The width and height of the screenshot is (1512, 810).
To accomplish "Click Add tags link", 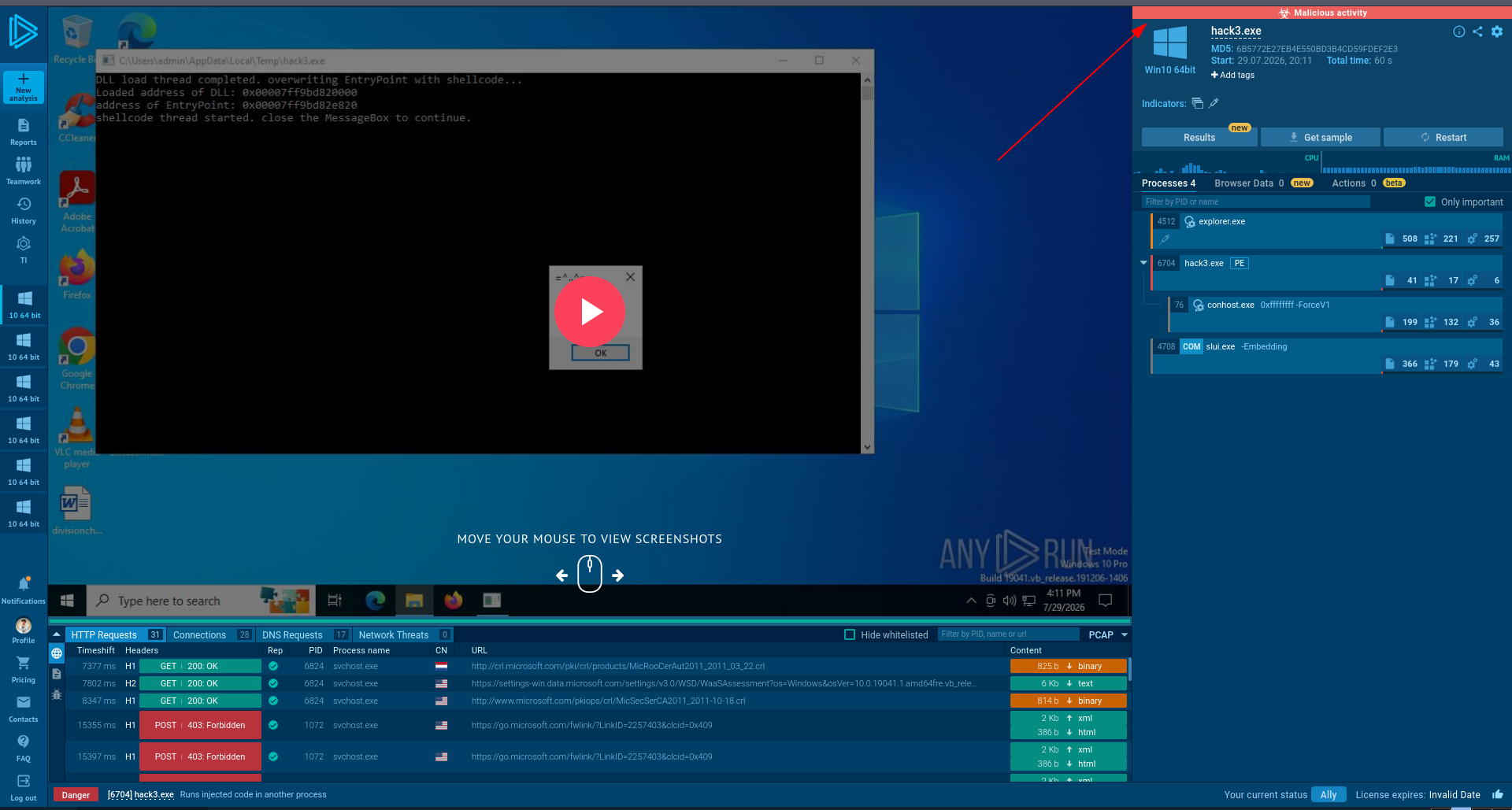I will [1233, 75].
